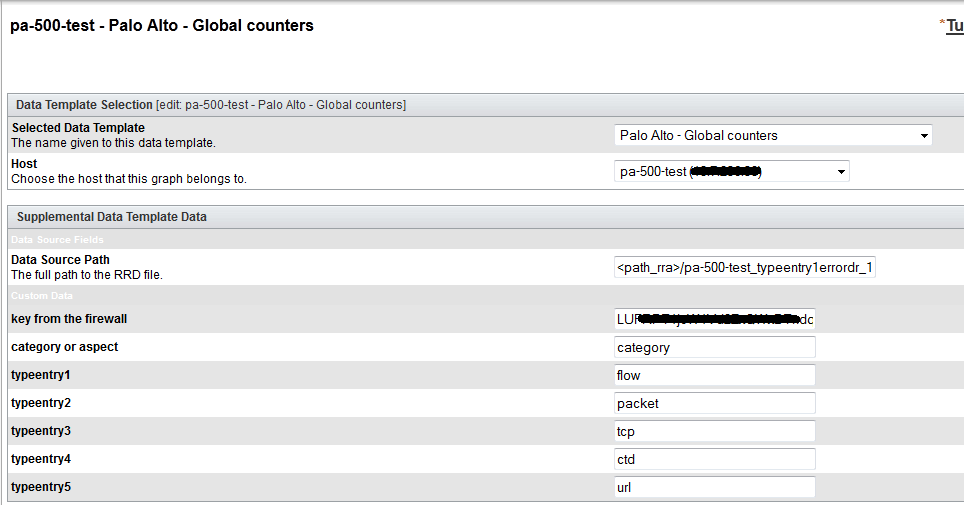Image resolution: width=964 pixels, height=505 pixels.
Task: Click typeentry3 field containing tcp
Action: tap(714, 431)
